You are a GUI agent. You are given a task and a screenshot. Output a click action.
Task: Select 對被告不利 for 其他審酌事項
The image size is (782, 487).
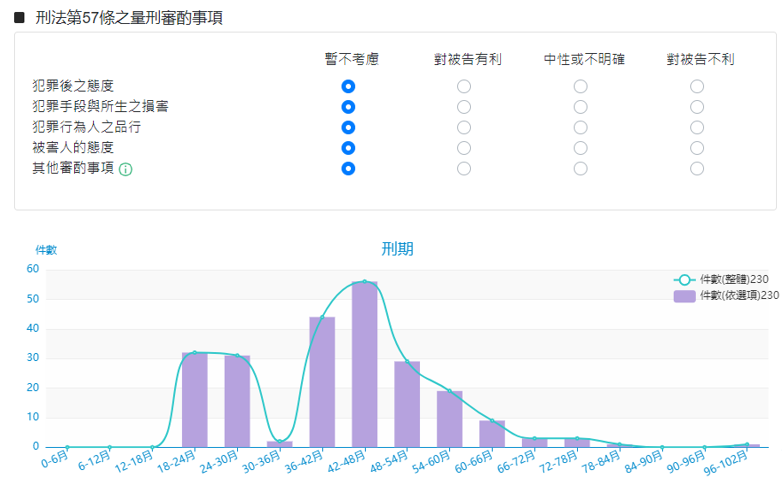coord(697,168)
